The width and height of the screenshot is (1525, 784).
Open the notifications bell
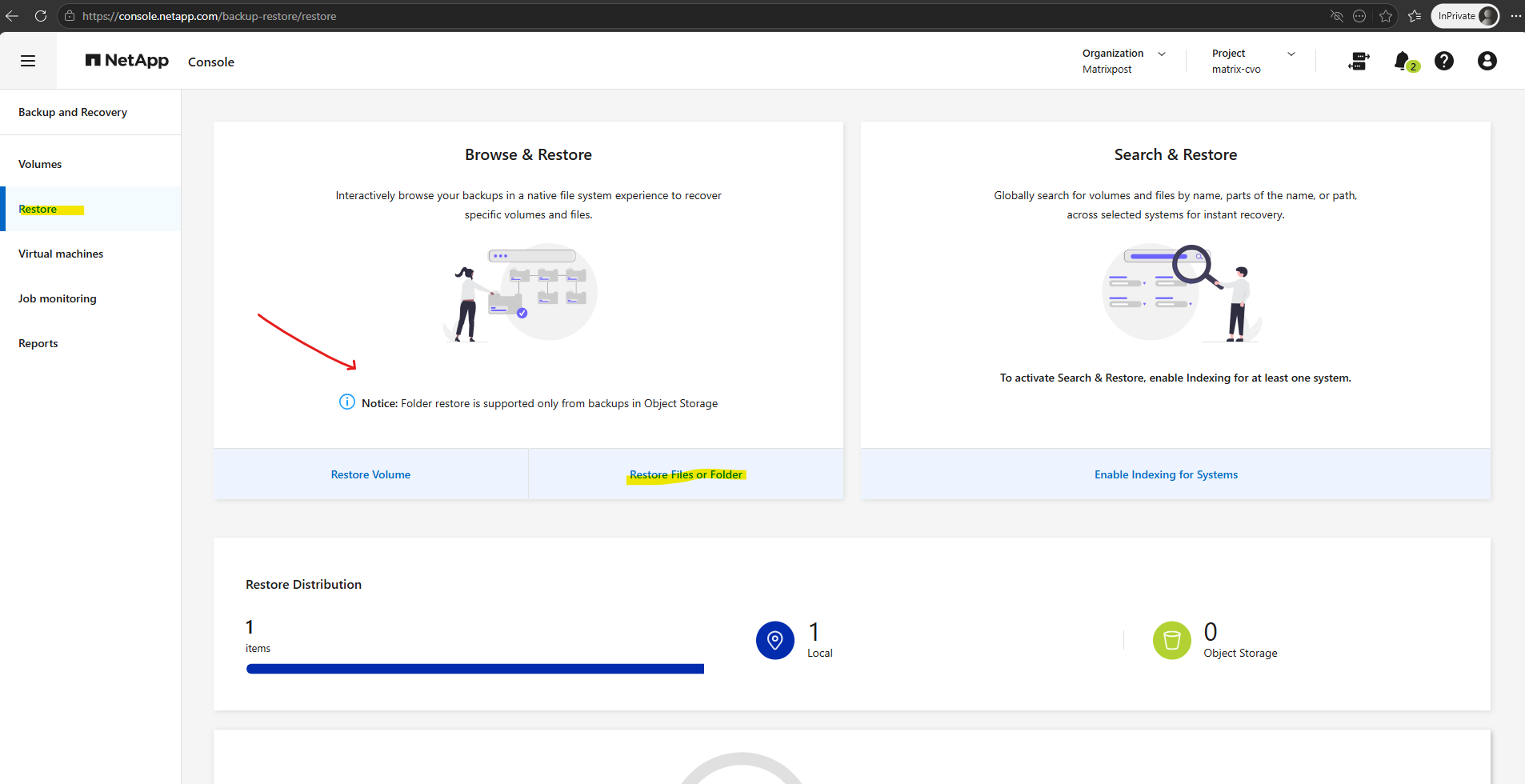coord(1403,61)
